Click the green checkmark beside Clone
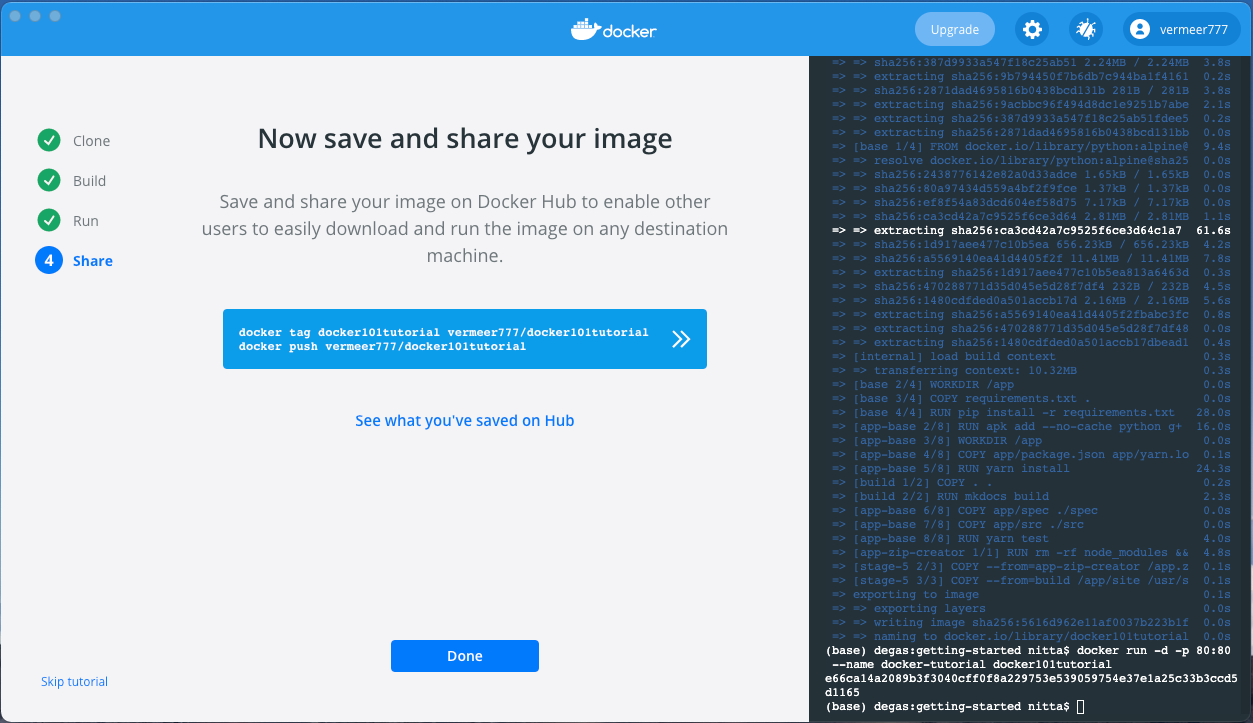 (49, 141)
